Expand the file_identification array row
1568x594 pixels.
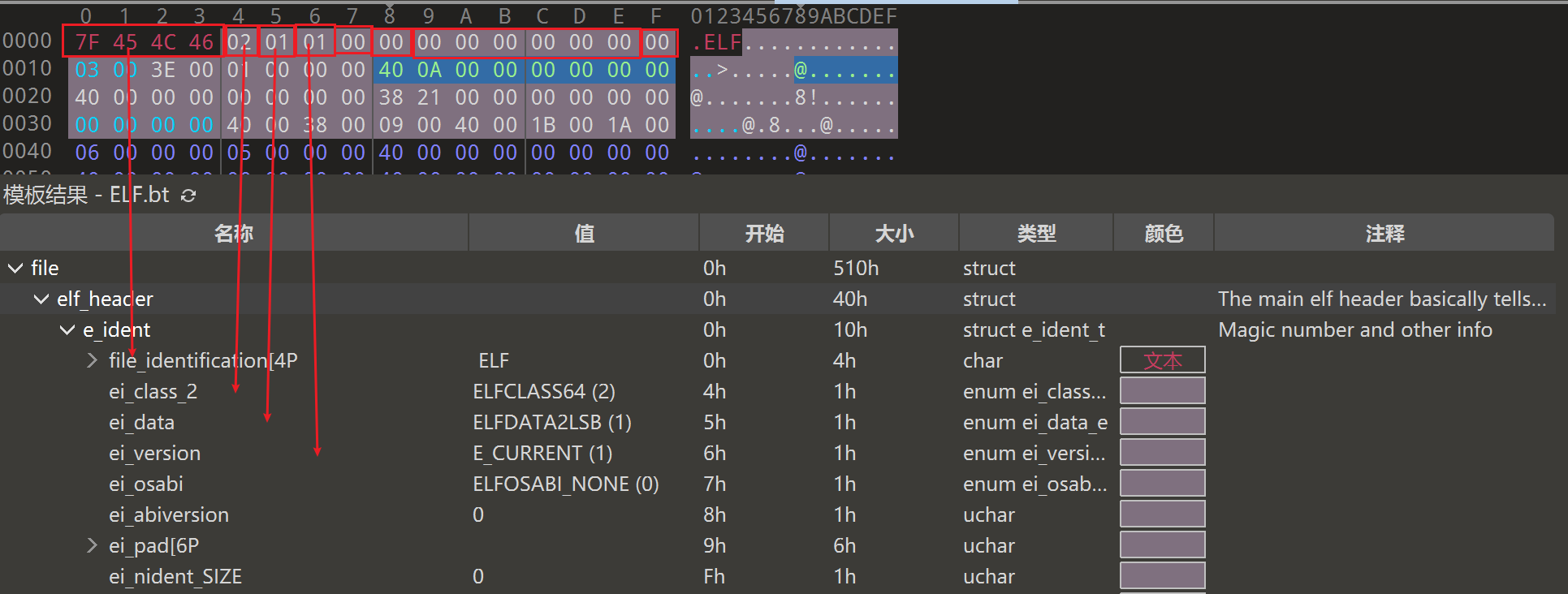click(x=93, y=360)
